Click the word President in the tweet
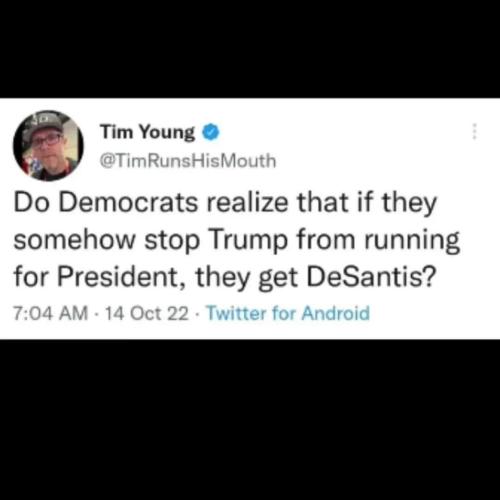 click(118, 277)
